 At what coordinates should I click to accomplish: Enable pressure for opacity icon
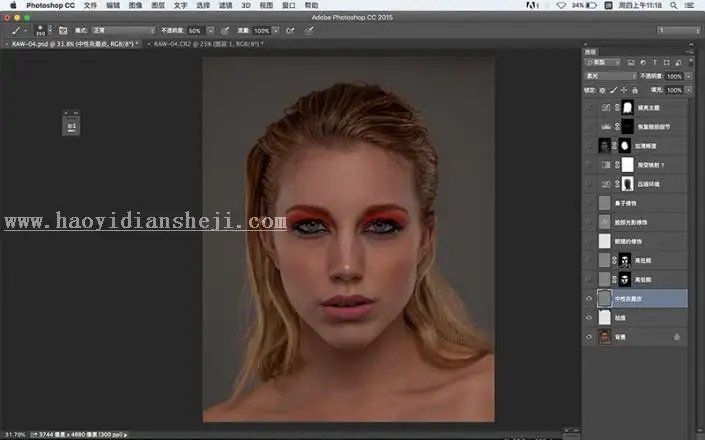coord(225,31)
